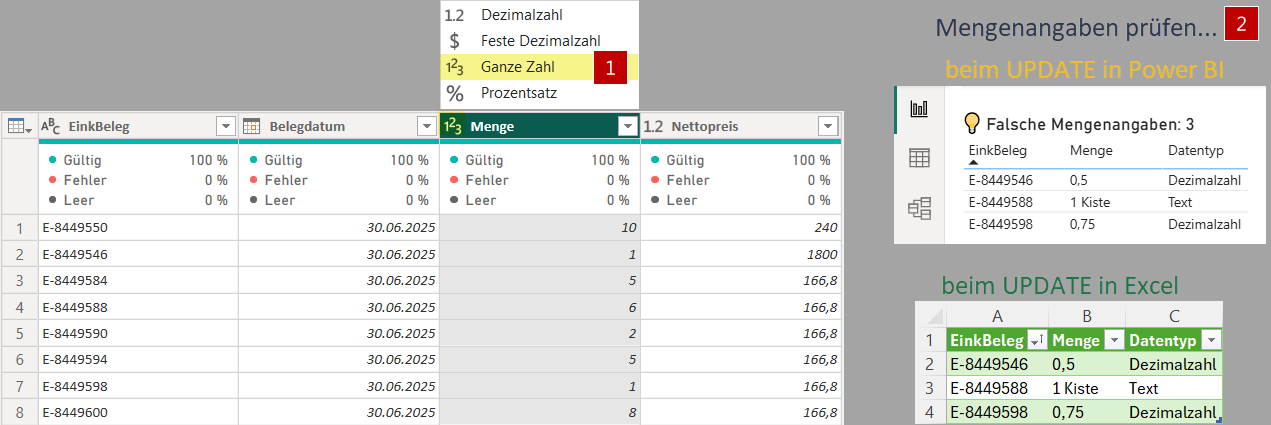Click the lightbulb icon beside Falsche Mengenangaben
Screen dimensions: 1271x425
point(970,123)
